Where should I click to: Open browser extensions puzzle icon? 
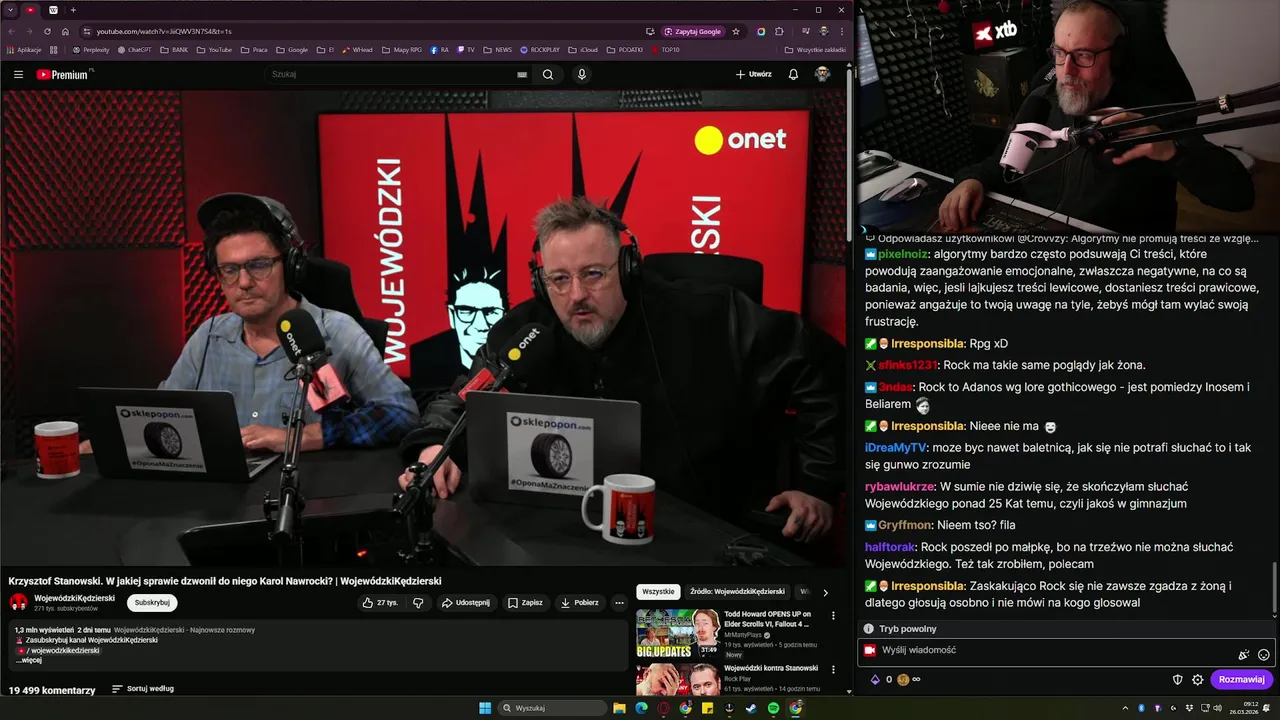(779, 31)
